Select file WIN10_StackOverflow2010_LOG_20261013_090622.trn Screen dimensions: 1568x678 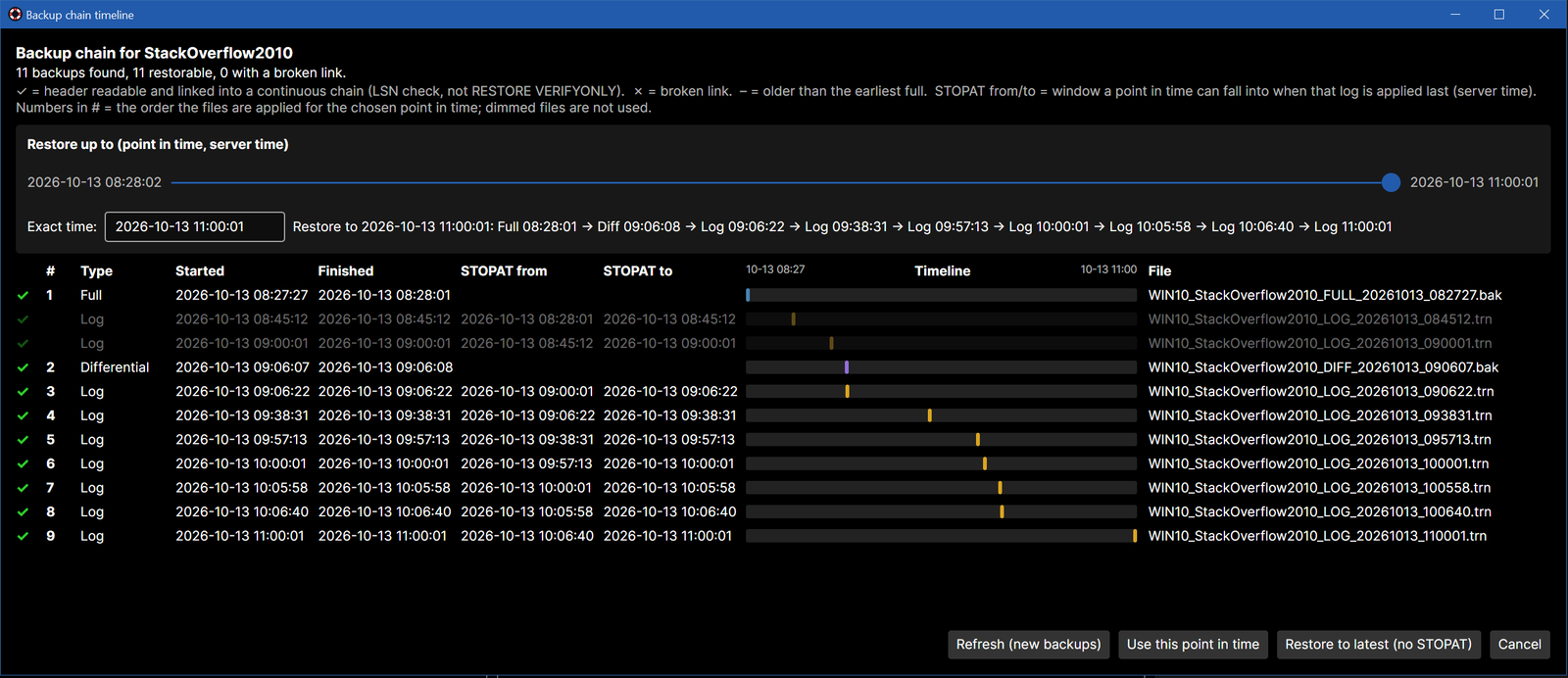1321,392
